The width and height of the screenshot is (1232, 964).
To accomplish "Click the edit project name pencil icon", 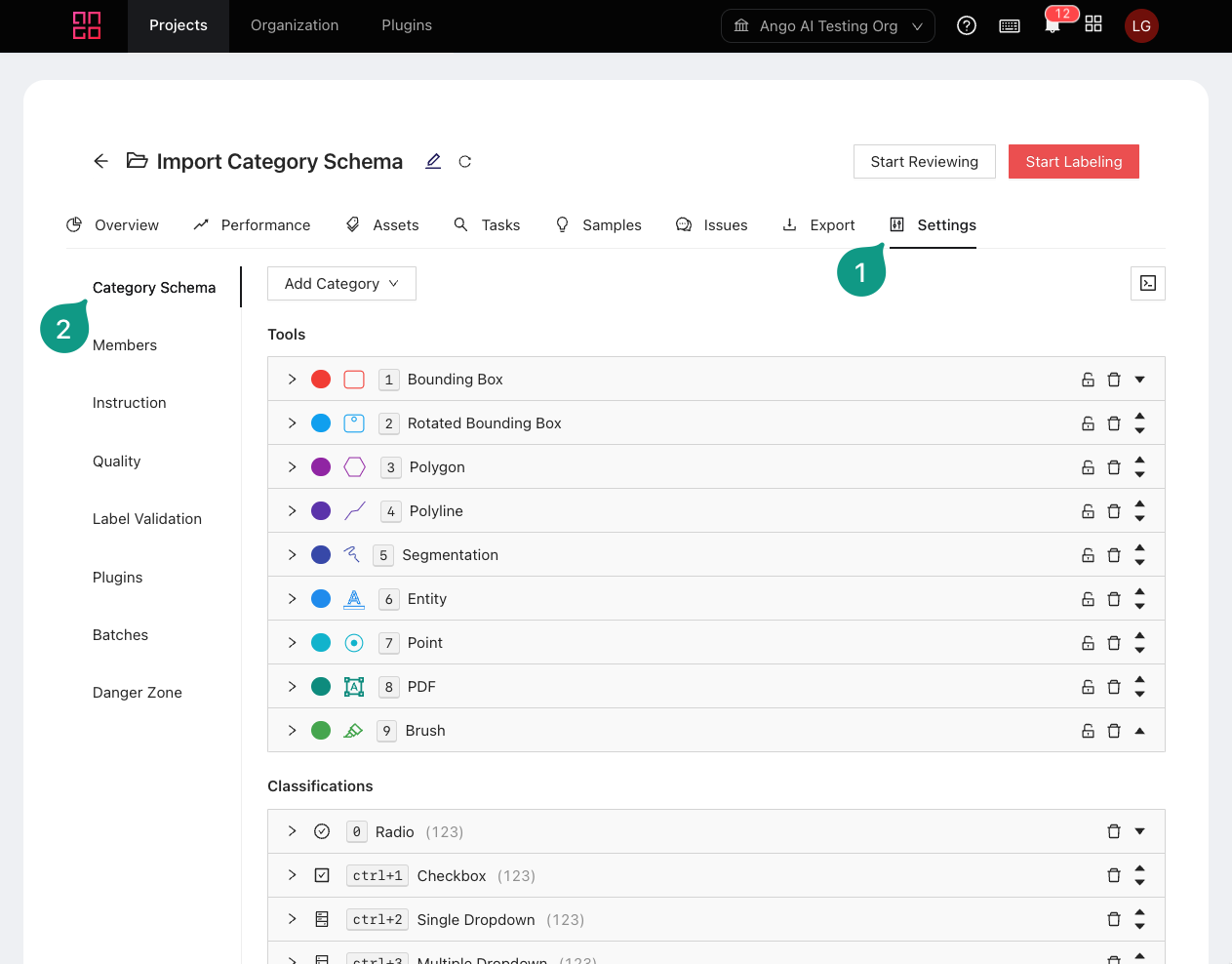I will click(x=433, y=161).
